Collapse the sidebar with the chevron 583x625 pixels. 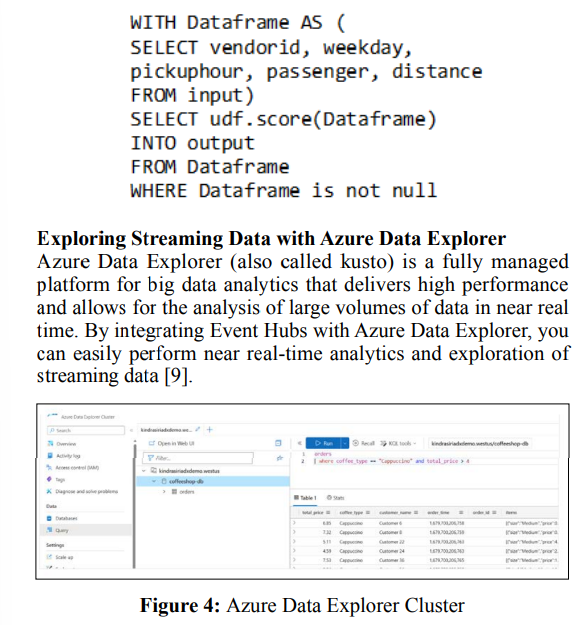(131, 430)
